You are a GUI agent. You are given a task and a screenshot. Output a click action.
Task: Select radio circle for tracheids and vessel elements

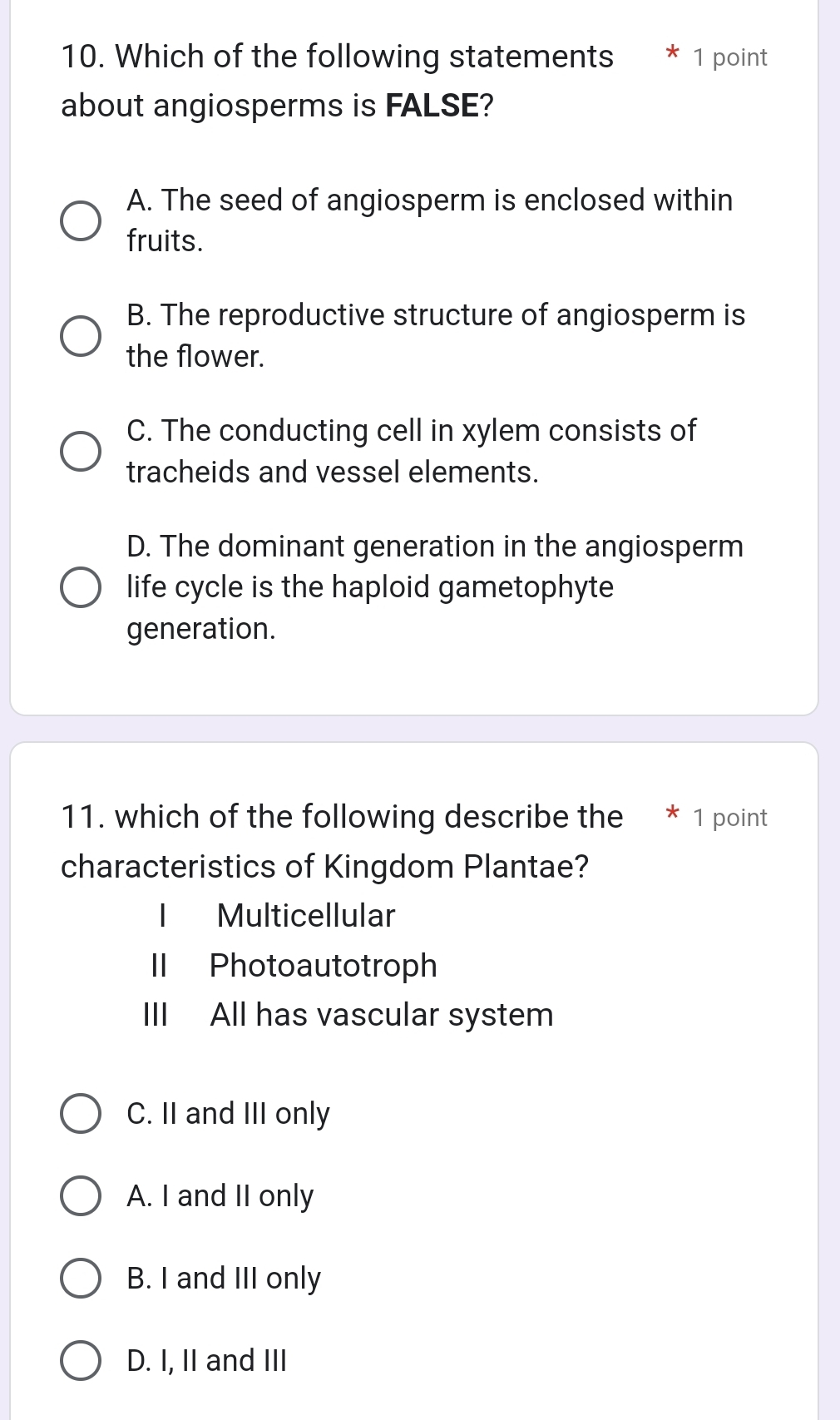point(82,451)
